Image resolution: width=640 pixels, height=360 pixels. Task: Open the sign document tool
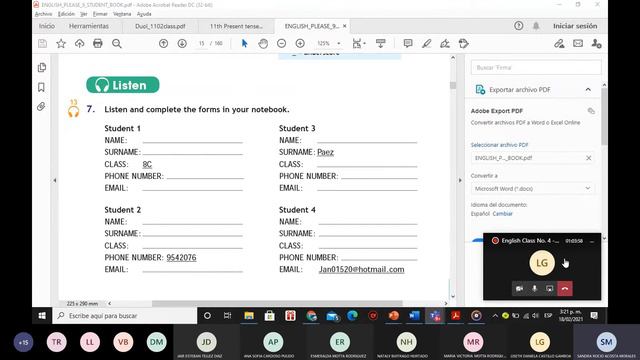pyautogui.click(x=445, y=43)
